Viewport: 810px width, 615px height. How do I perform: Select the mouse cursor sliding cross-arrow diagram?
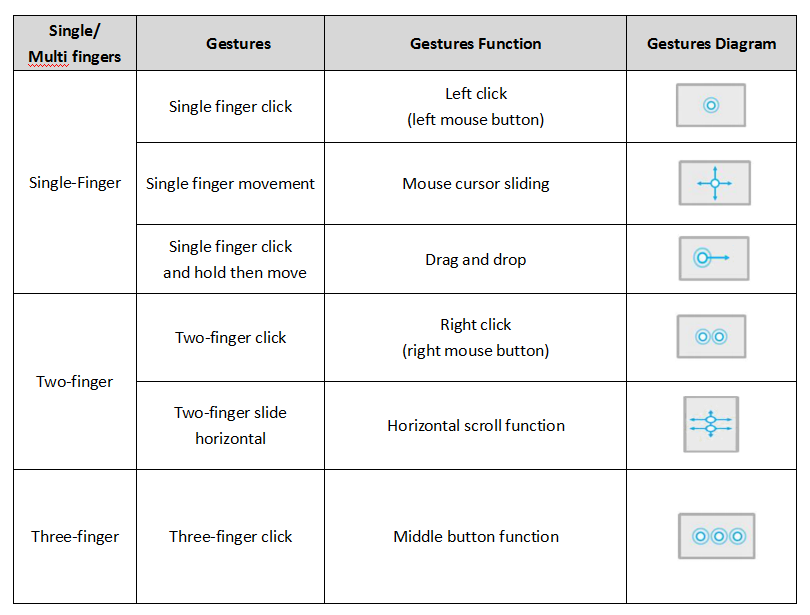point(714,183)
